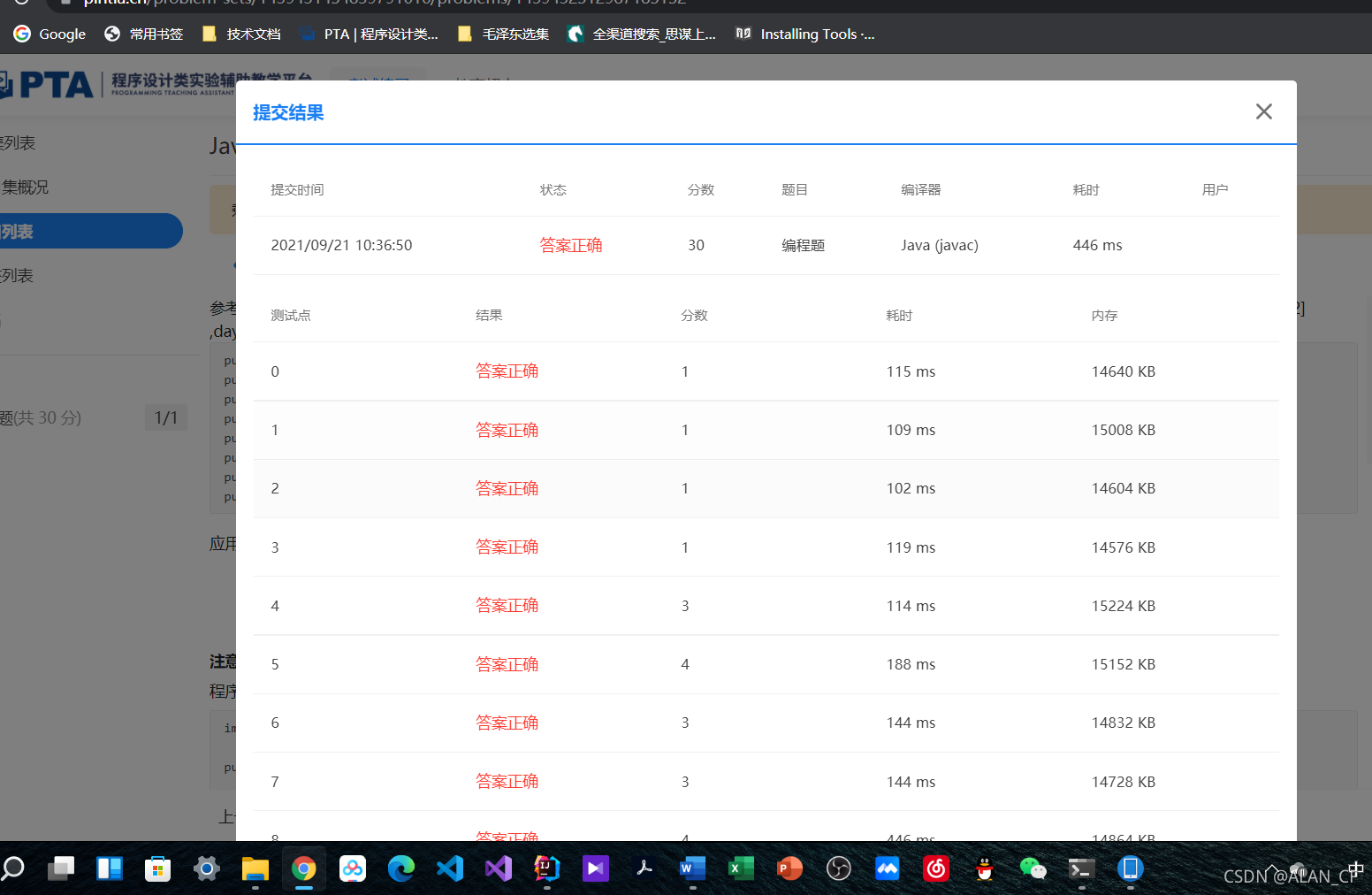This screenshot has width=1372, height=895.
Task: Open OBS Studio from the taskbar
Action: 838,868
